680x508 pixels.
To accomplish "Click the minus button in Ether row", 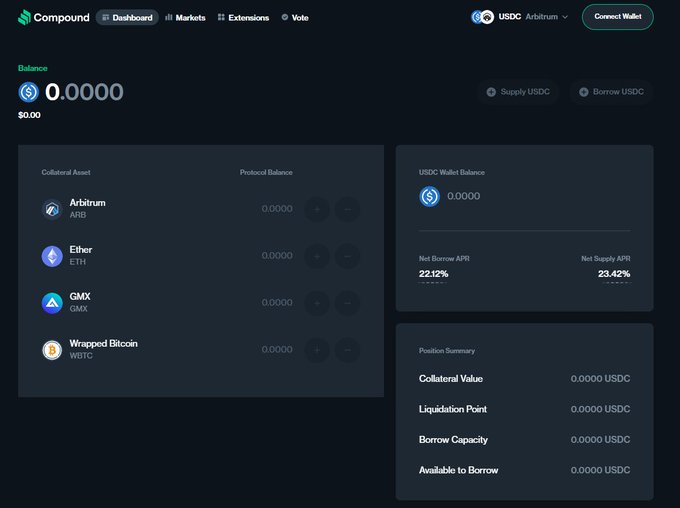I will [347, 256].
